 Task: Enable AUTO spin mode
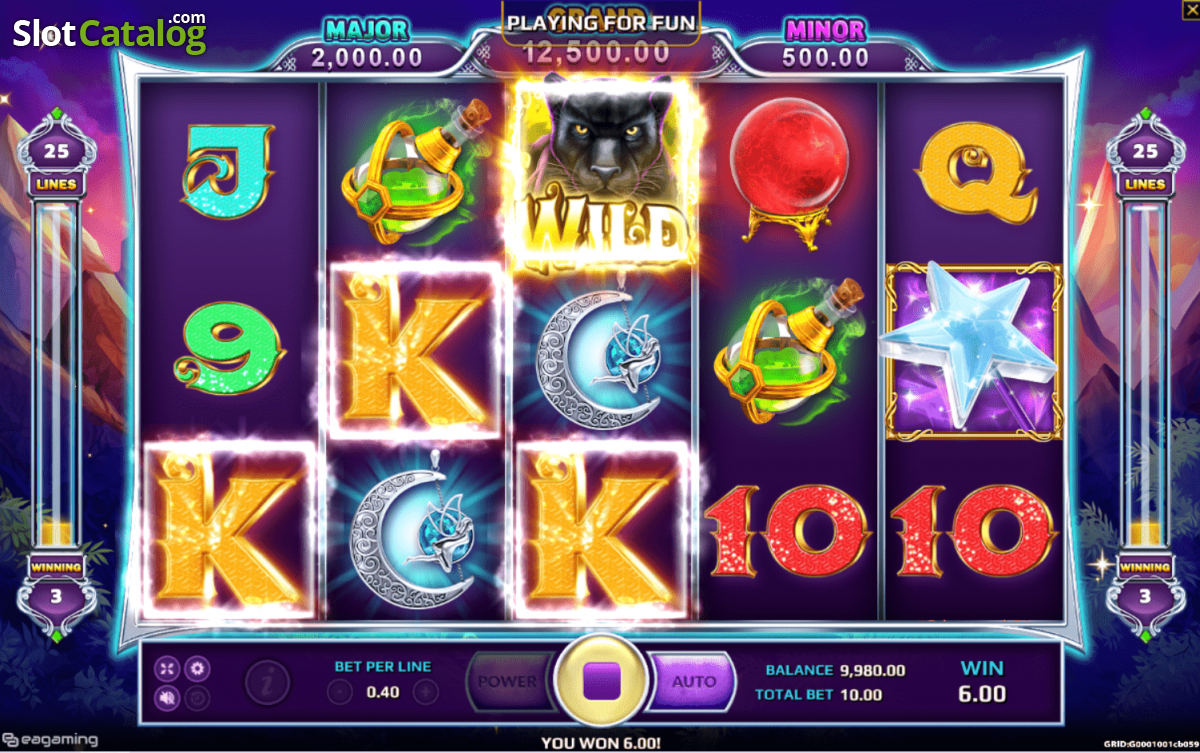tap(694, 682)
